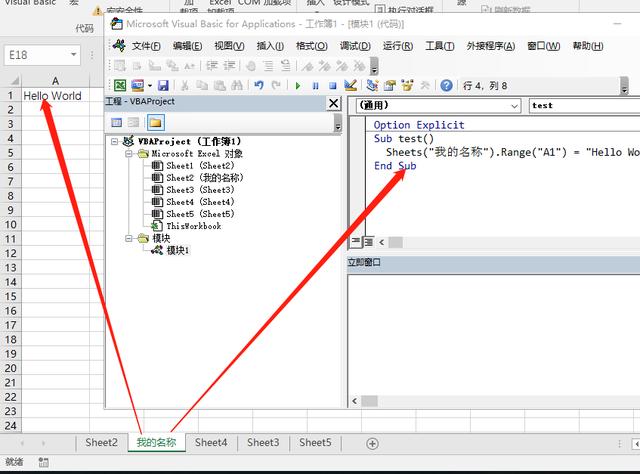Open the 视图(V) menu
The image size is (640, 474).
229,46
